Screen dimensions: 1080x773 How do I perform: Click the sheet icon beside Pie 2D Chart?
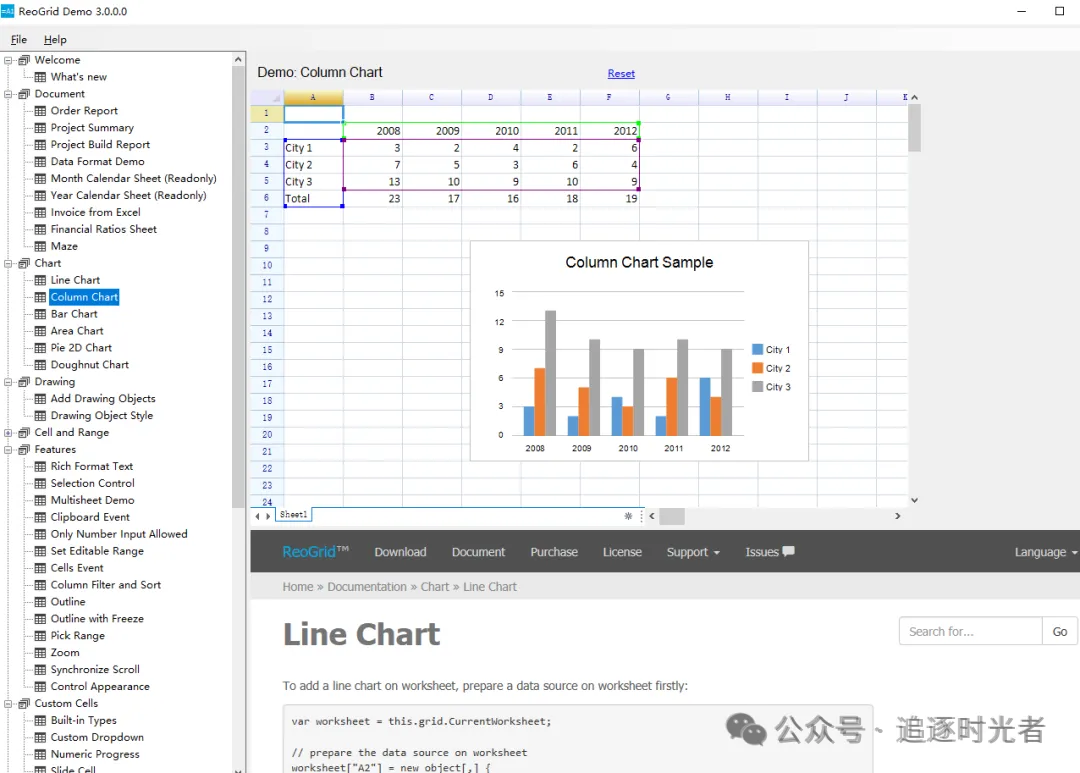[x=41, y=348]
